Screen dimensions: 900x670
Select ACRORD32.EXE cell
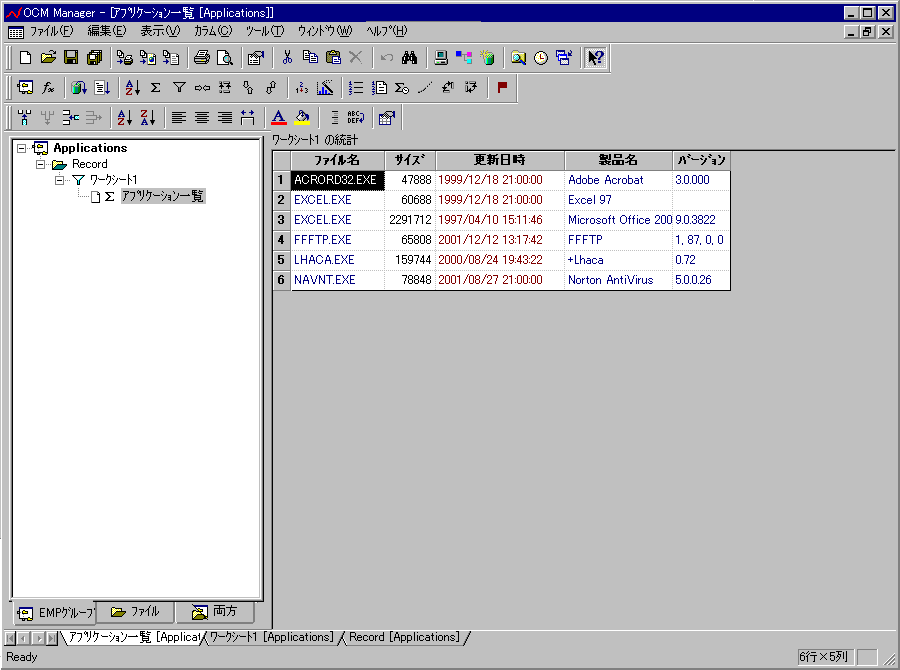338,180
